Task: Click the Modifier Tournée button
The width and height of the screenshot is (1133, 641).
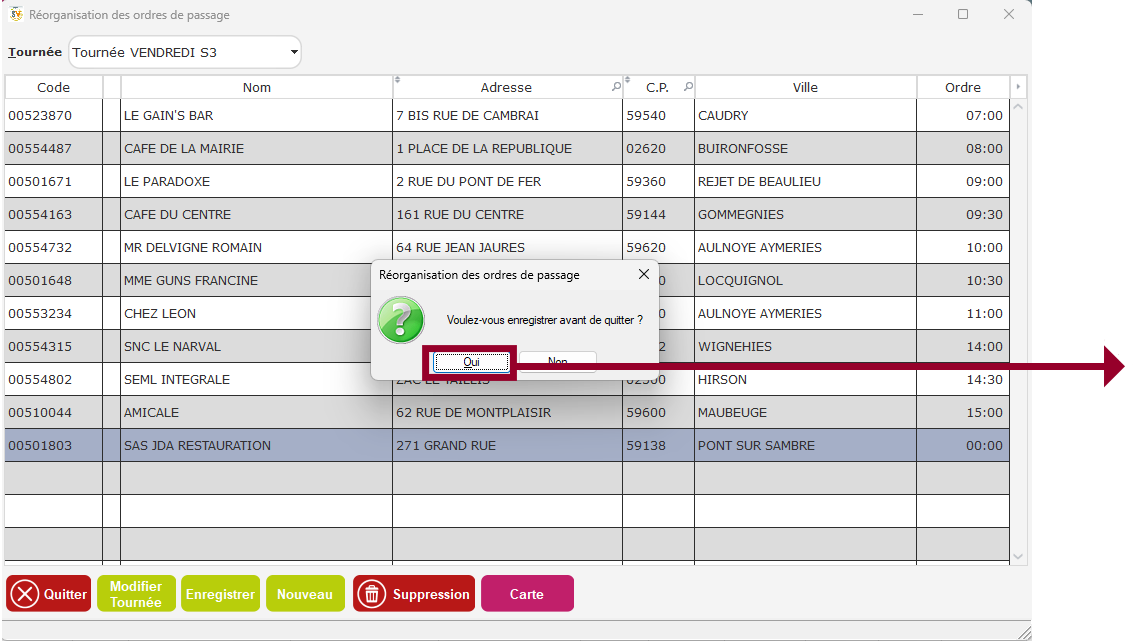Action: [136, 593]
